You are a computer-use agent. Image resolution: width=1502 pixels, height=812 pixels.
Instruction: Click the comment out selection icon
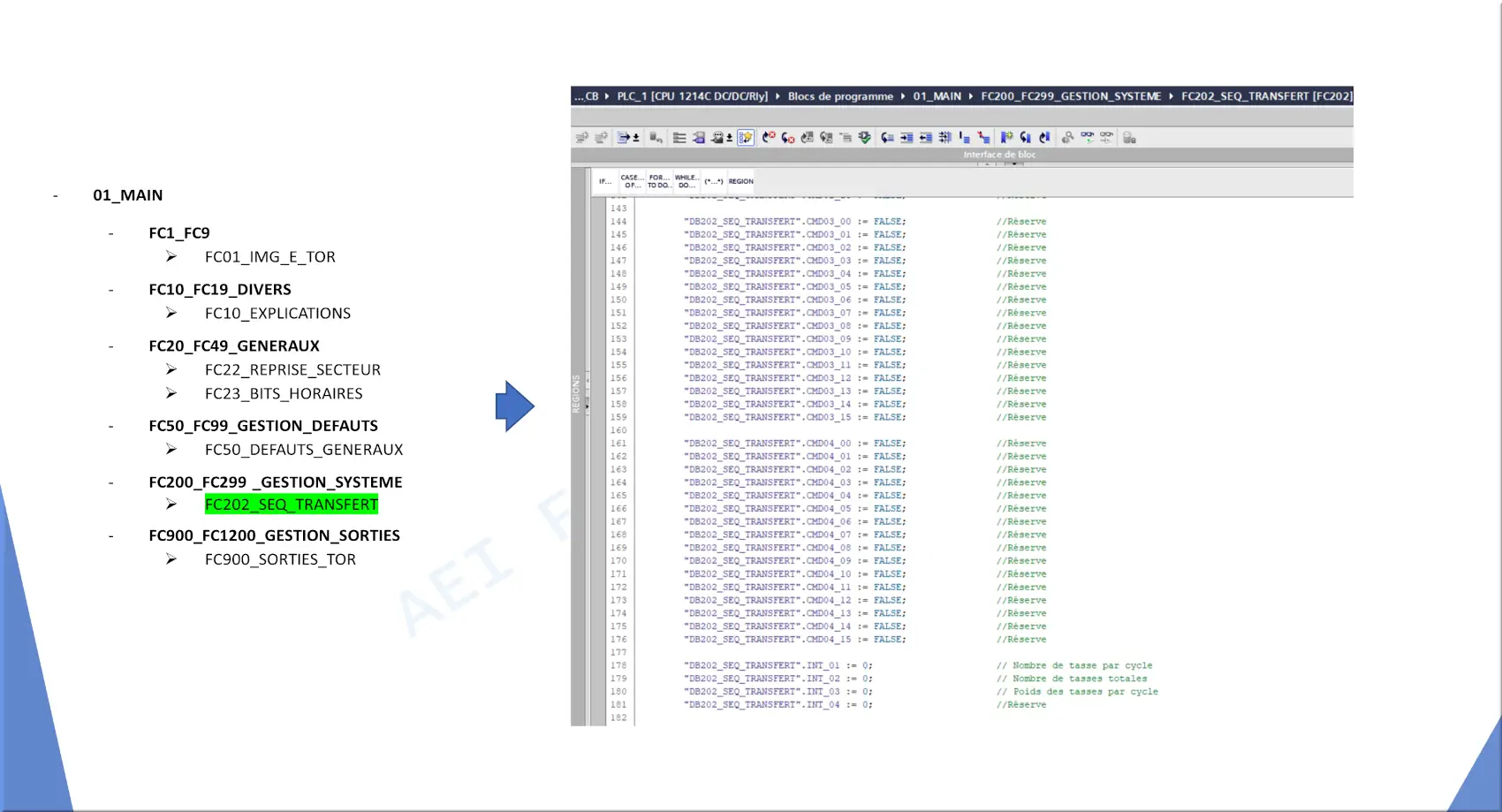tap(964, 138)
